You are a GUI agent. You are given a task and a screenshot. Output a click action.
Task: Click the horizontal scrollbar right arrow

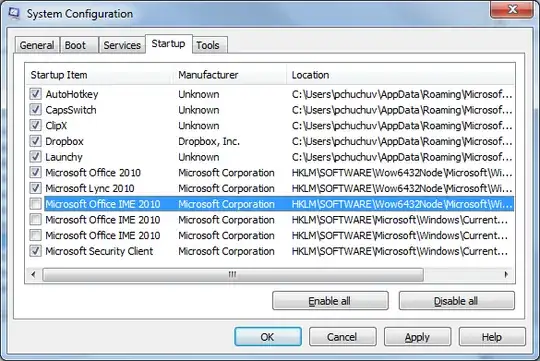pyautogui.click(x=506, y=275)
